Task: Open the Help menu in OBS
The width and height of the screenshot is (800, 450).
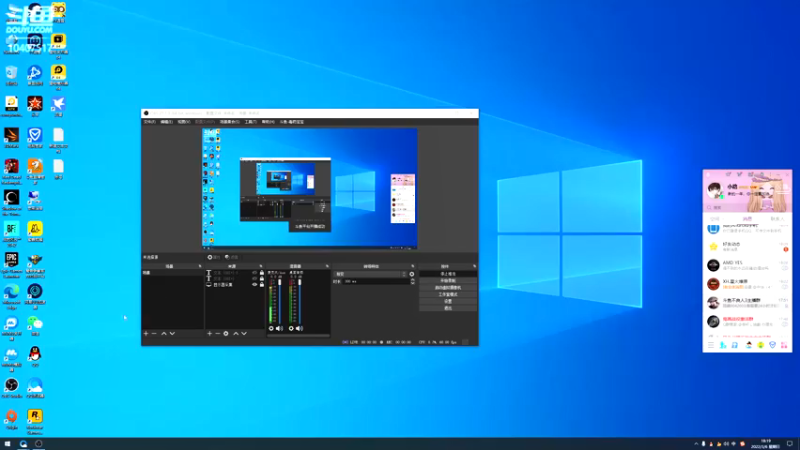Action: pos(268,122)
